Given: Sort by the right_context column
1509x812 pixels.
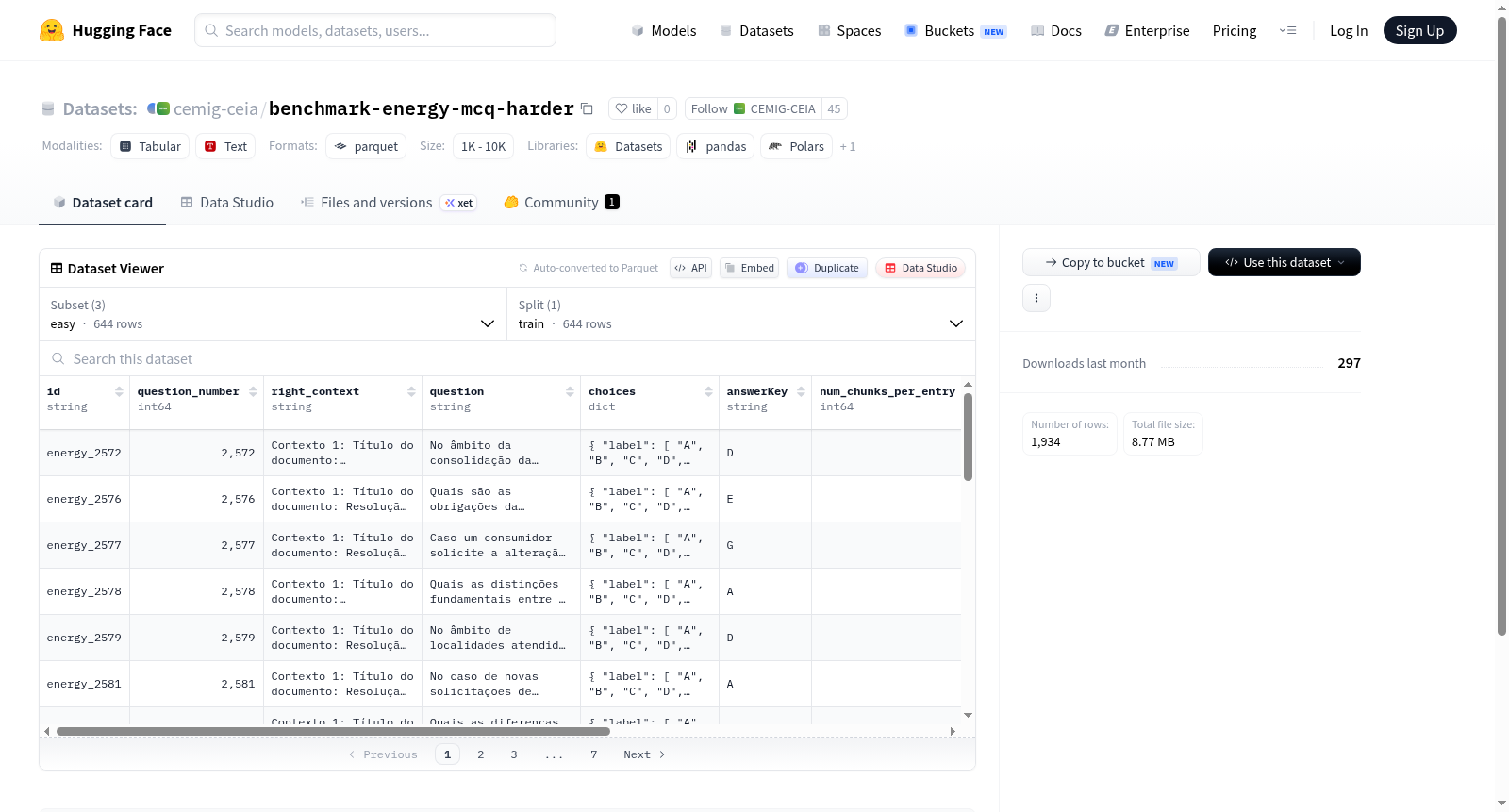Looking at the screenshot, I should click(411, 391).
